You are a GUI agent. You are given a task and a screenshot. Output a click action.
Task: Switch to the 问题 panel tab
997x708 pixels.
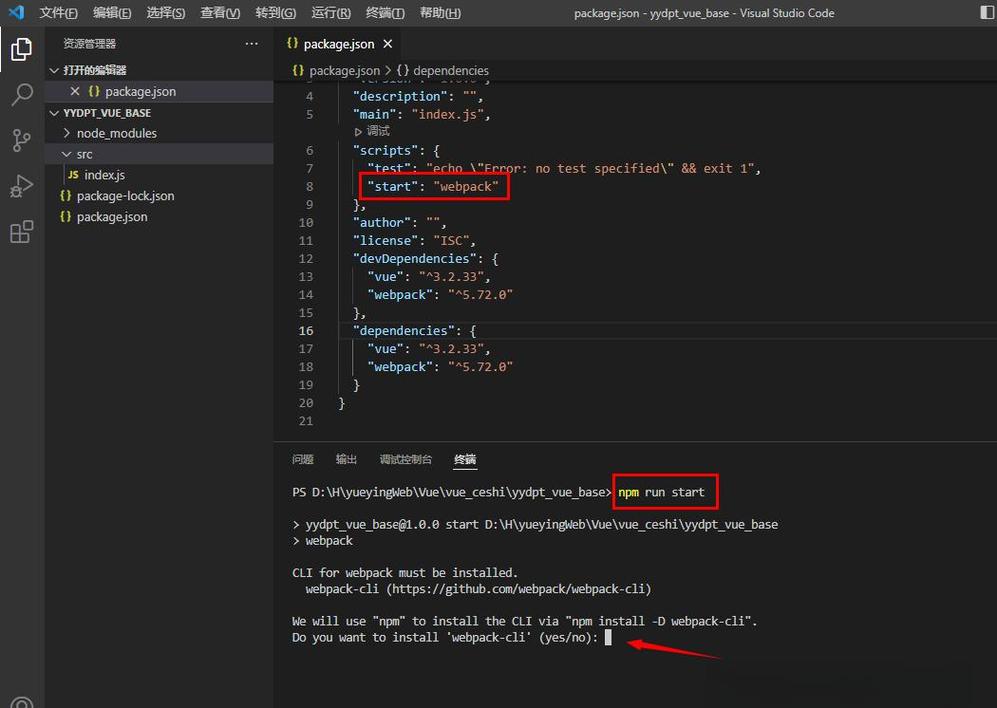[303, 459]
